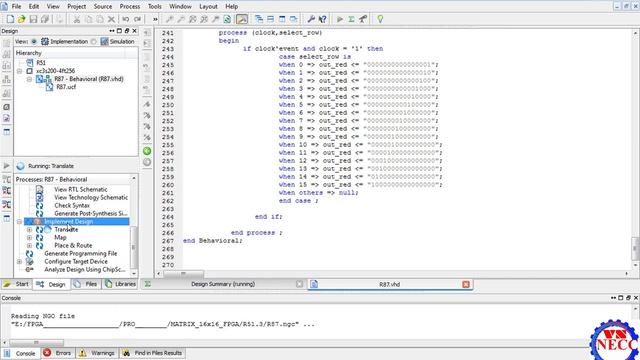The height and width of the screenshot is (360, 640).
Task: Expand the Place & Route process node
Action: click(29, 246)
